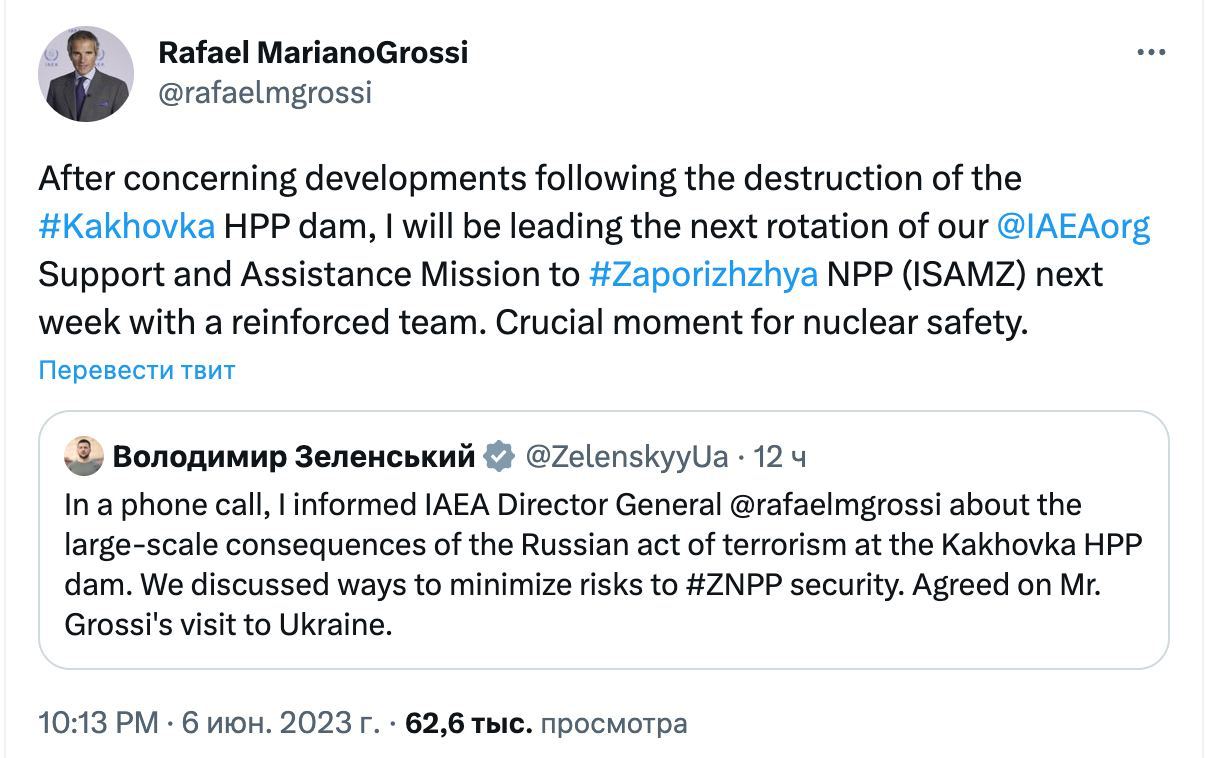Open the quoted tweet's "12 ч" timestamp

(781, 457)
